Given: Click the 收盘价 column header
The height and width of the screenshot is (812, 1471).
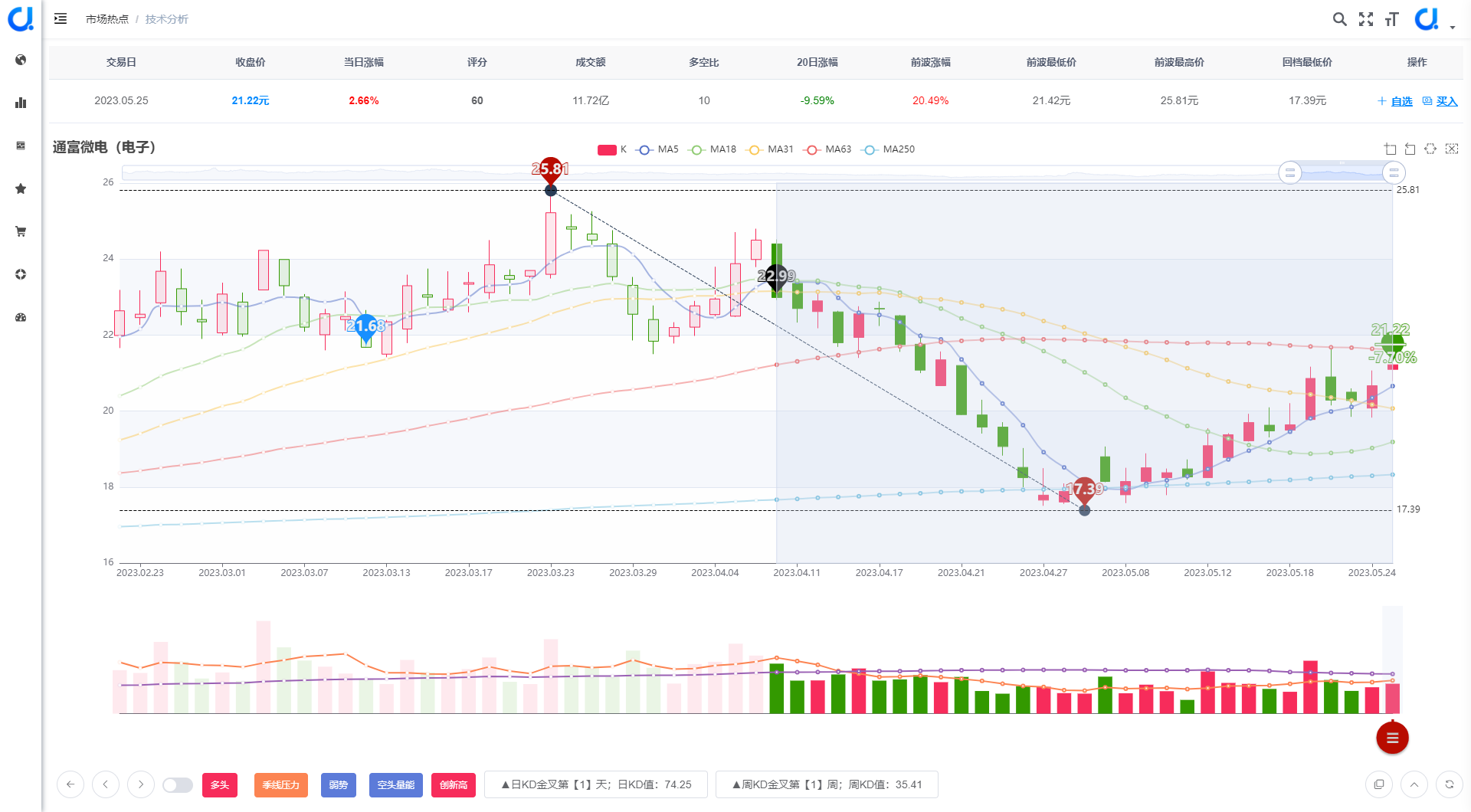Looking at the screenshot, I should (x=251, y=62).
